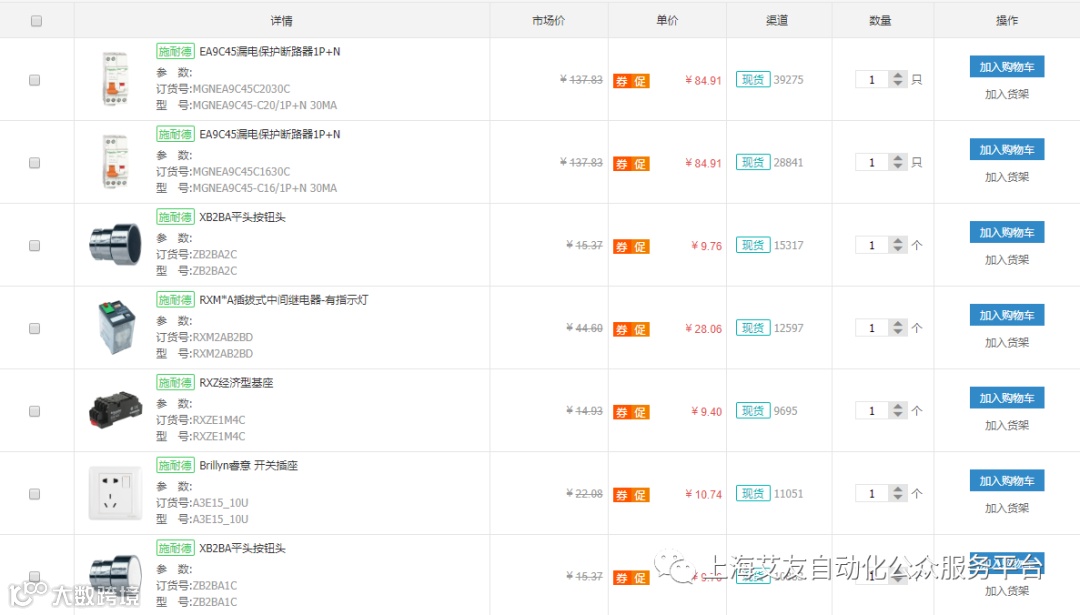Click the 单价 column header
This screenshot has height=615, width=1080.
click(x=667, y=20)
